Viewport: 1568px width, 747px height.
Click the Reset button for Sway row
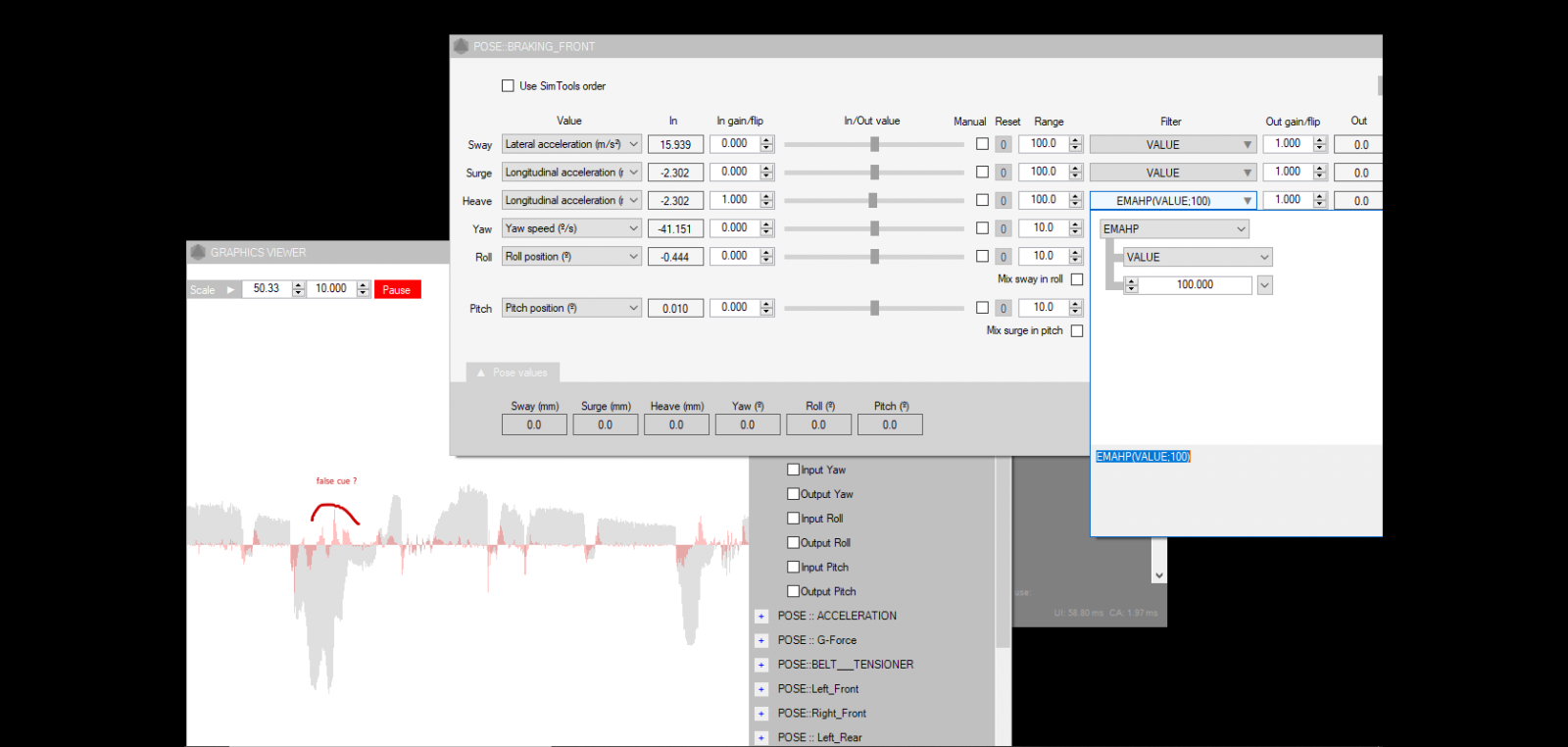(1003, 145)
